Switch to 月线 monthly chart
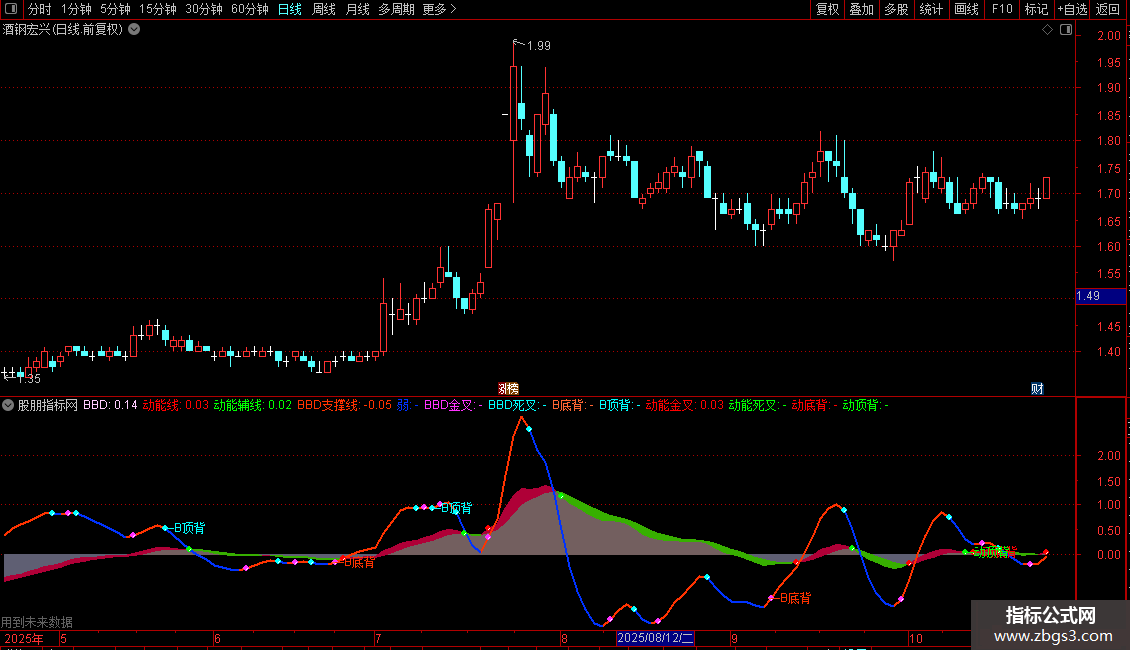The height and width of the screenshot is (650, 1130). (x=357, y=9)
